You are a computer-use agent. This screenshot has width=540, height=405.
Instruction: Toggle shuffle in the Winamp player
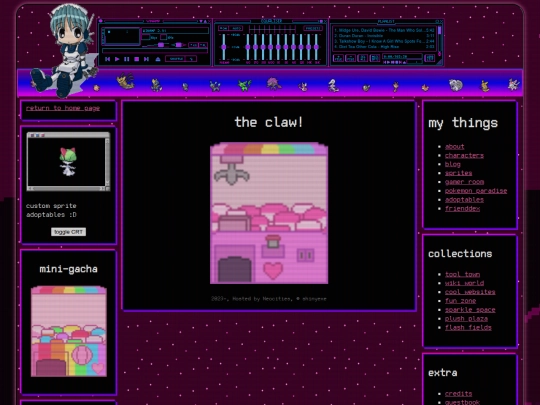click(175, 59)
